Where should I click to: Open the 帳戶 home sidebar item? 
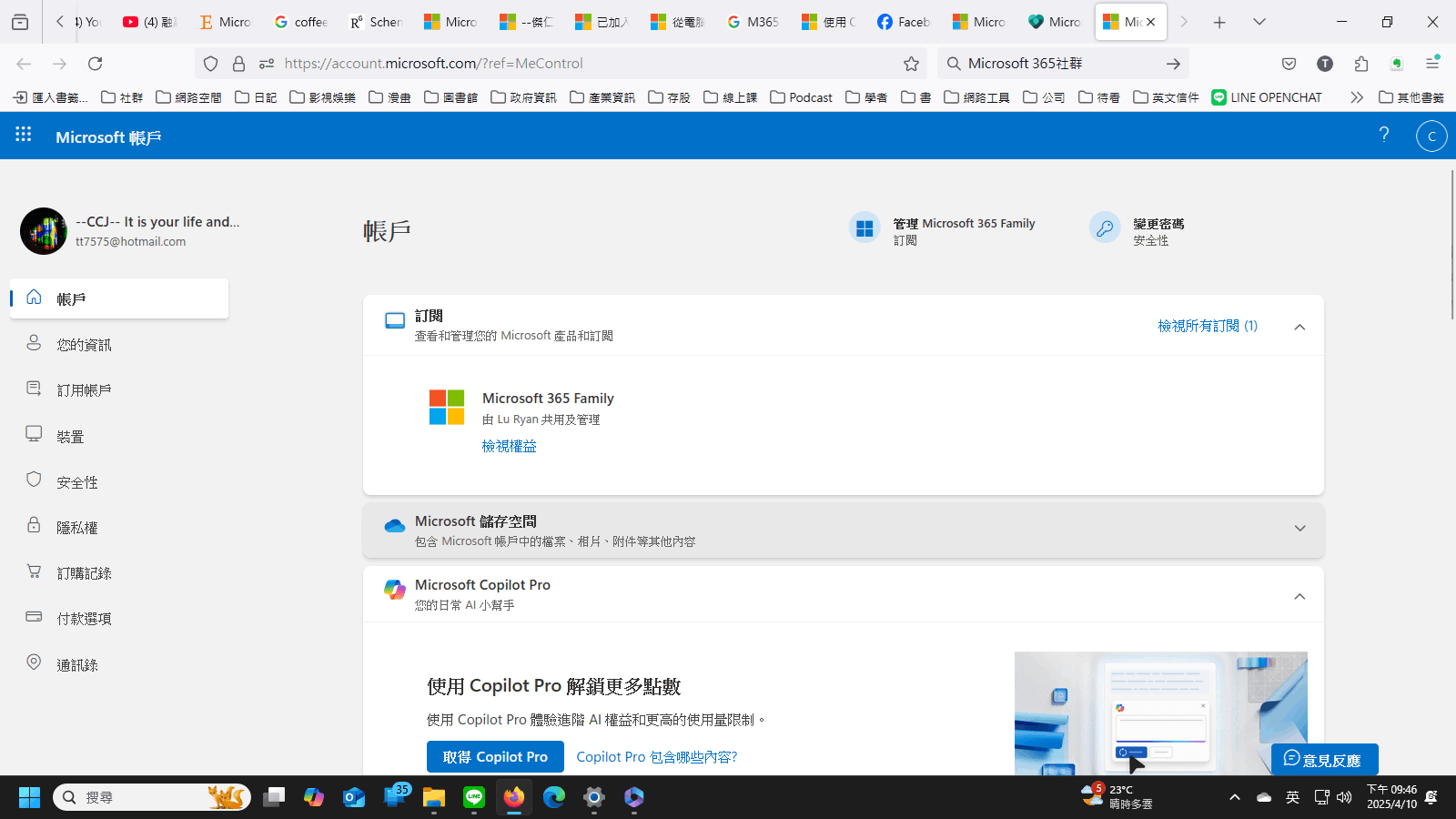(119, 298)
